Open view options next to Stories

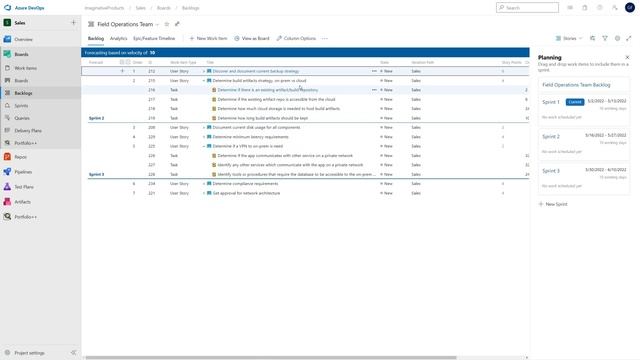[593, 38]
